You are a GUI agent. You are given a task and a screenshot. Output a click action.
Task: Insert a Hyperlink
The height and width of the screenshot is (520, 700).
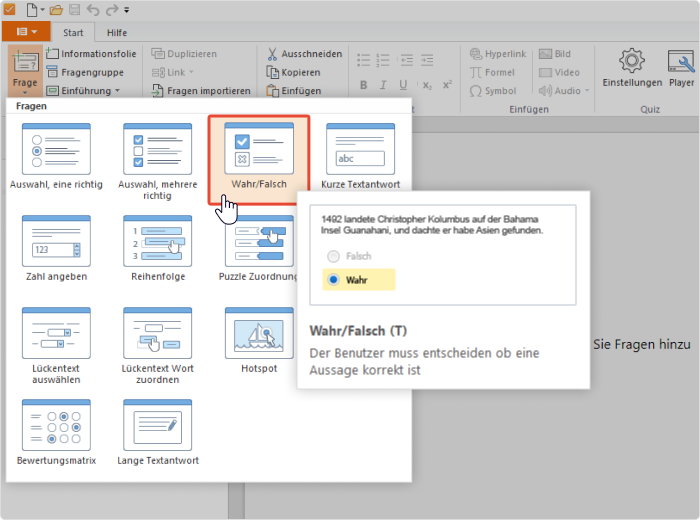point(498,54)
